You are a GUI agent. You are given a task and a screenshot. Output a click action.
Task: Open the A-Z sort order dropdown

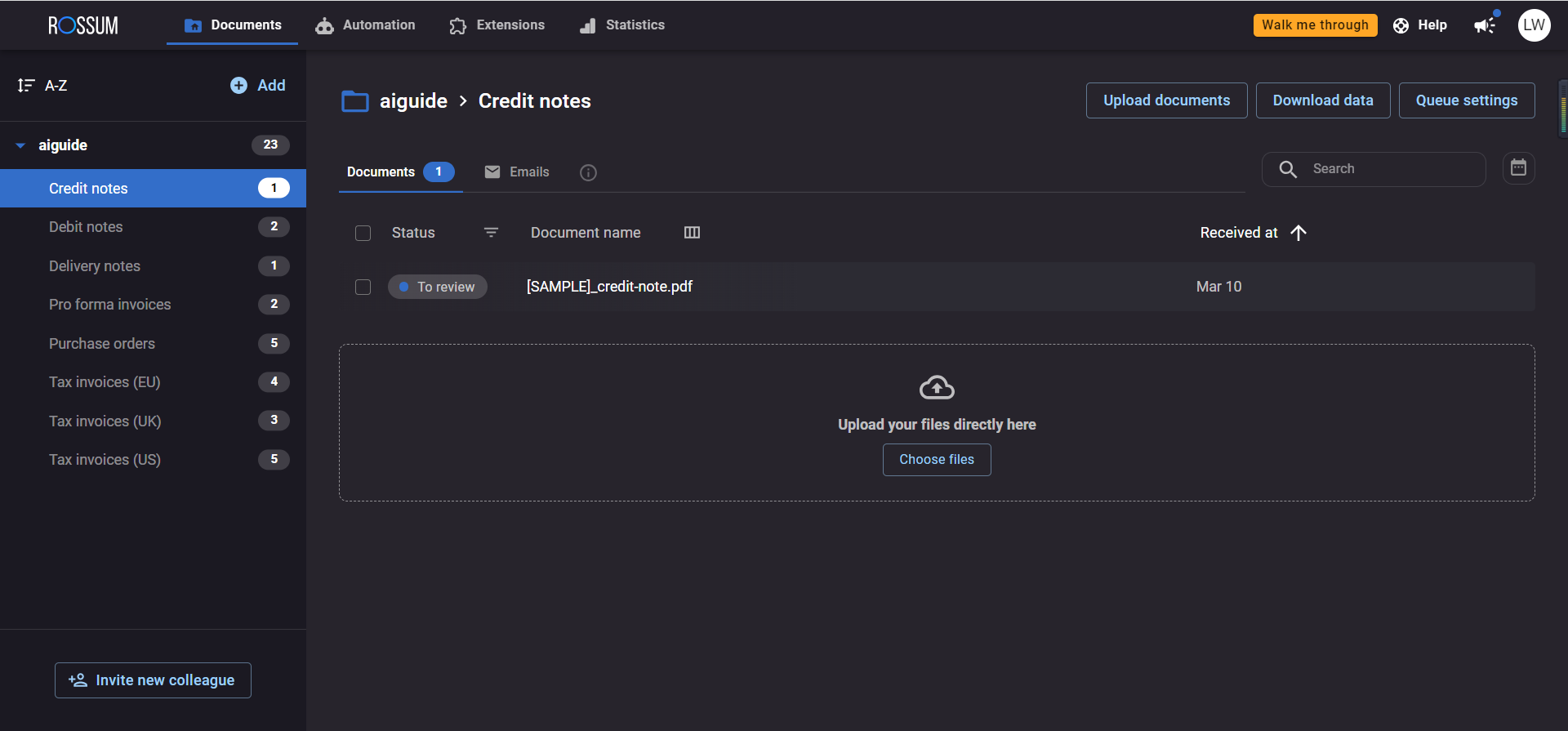pos(43,86)
